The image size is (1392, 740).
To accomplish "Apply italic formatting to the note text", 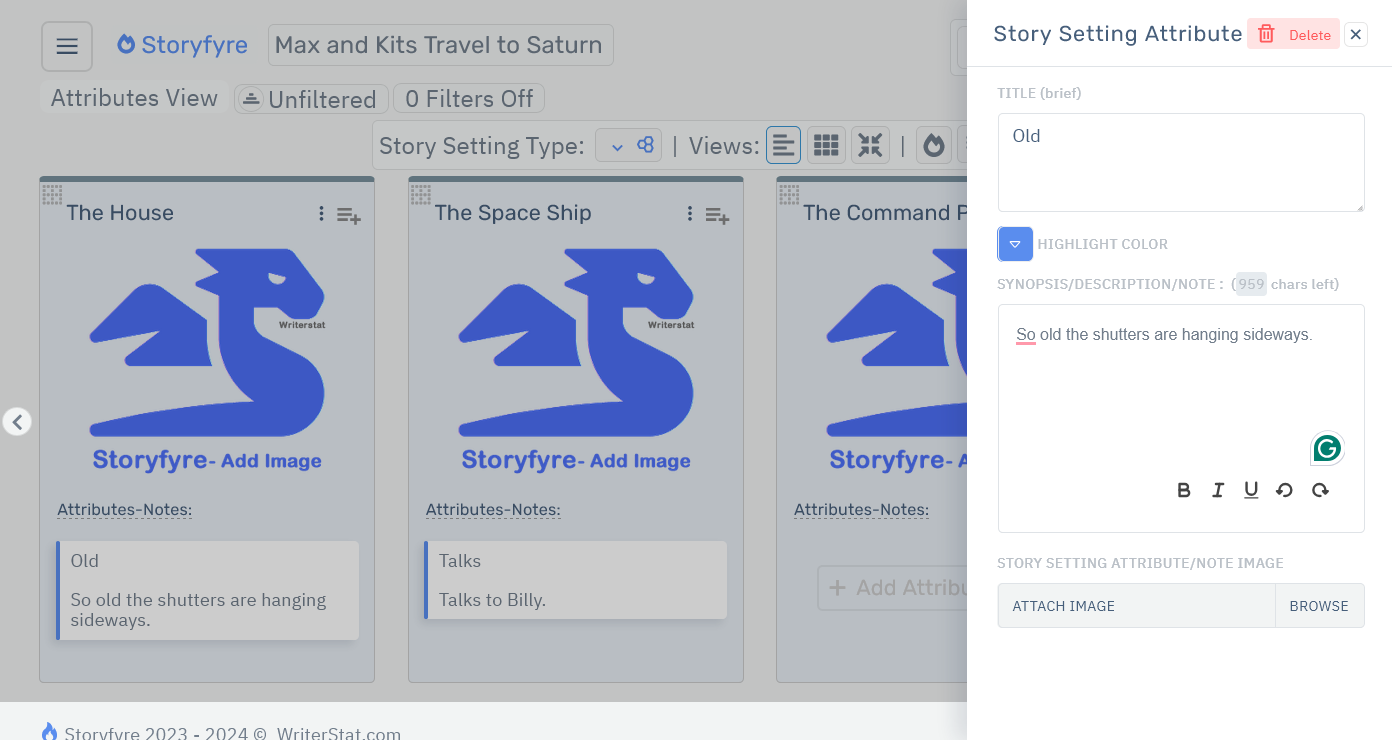I will pos(1218,490).
